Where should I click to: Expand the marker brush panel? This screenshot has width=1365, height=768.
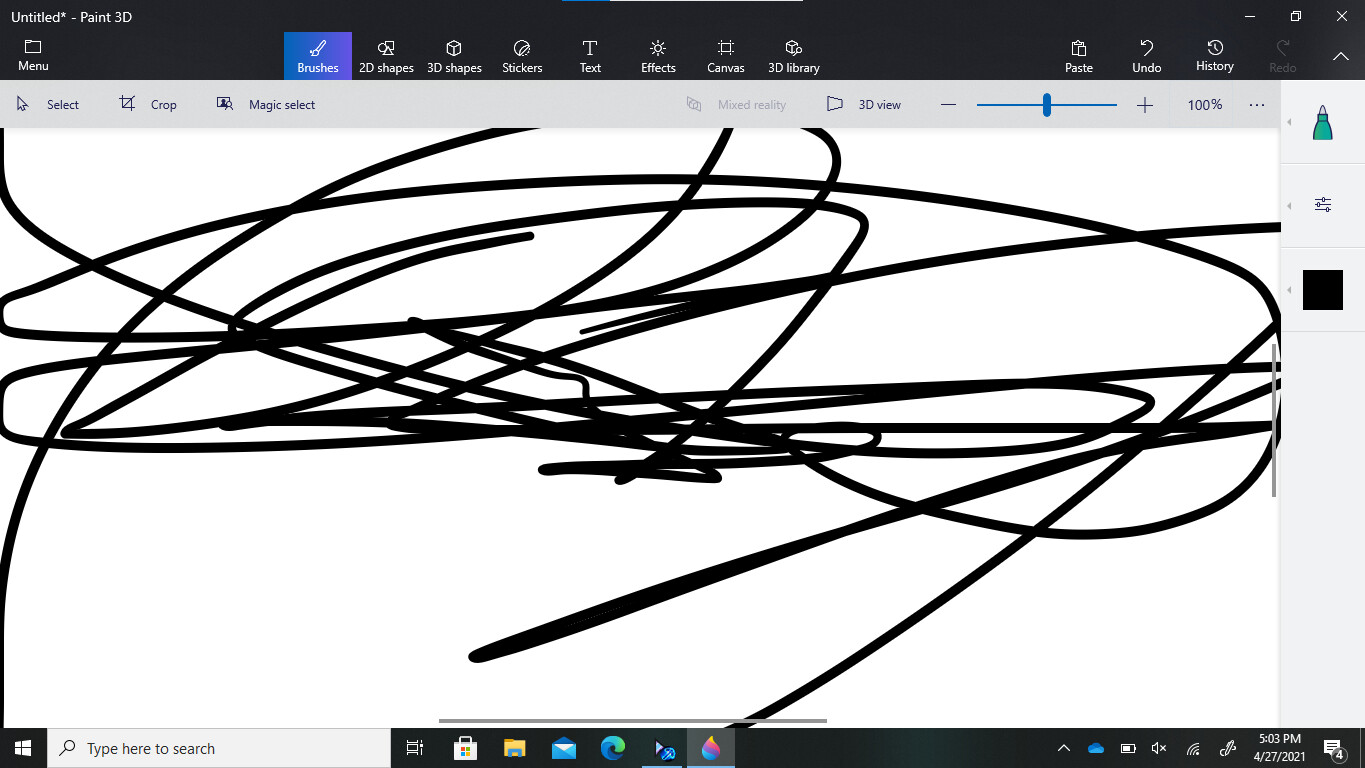pyautogui.click(x=1322, y=122)
